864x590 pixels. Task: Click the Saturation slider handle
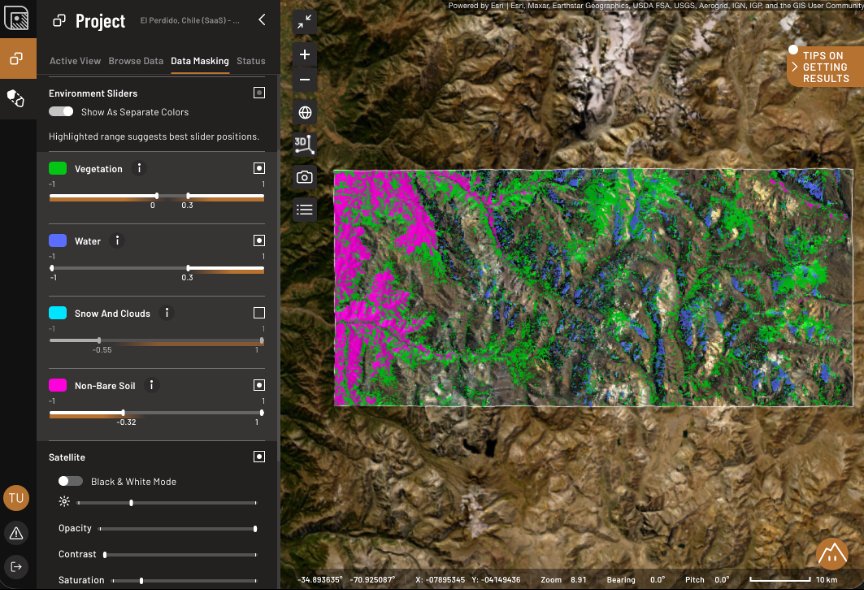pos(142,580)
